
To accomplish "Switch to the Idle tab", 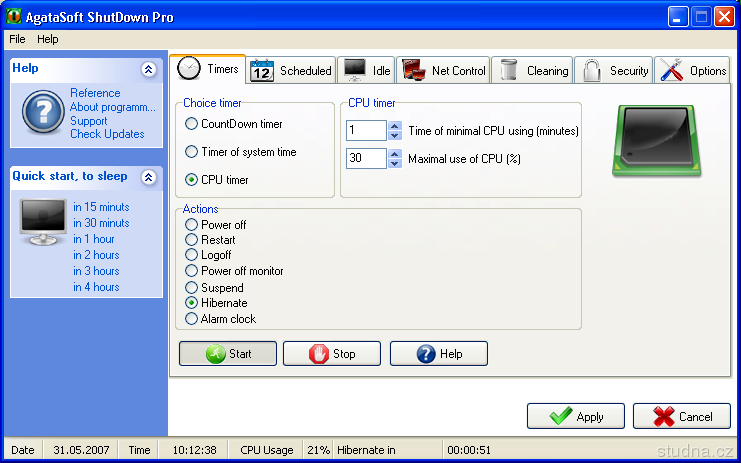I will [366, 70].
